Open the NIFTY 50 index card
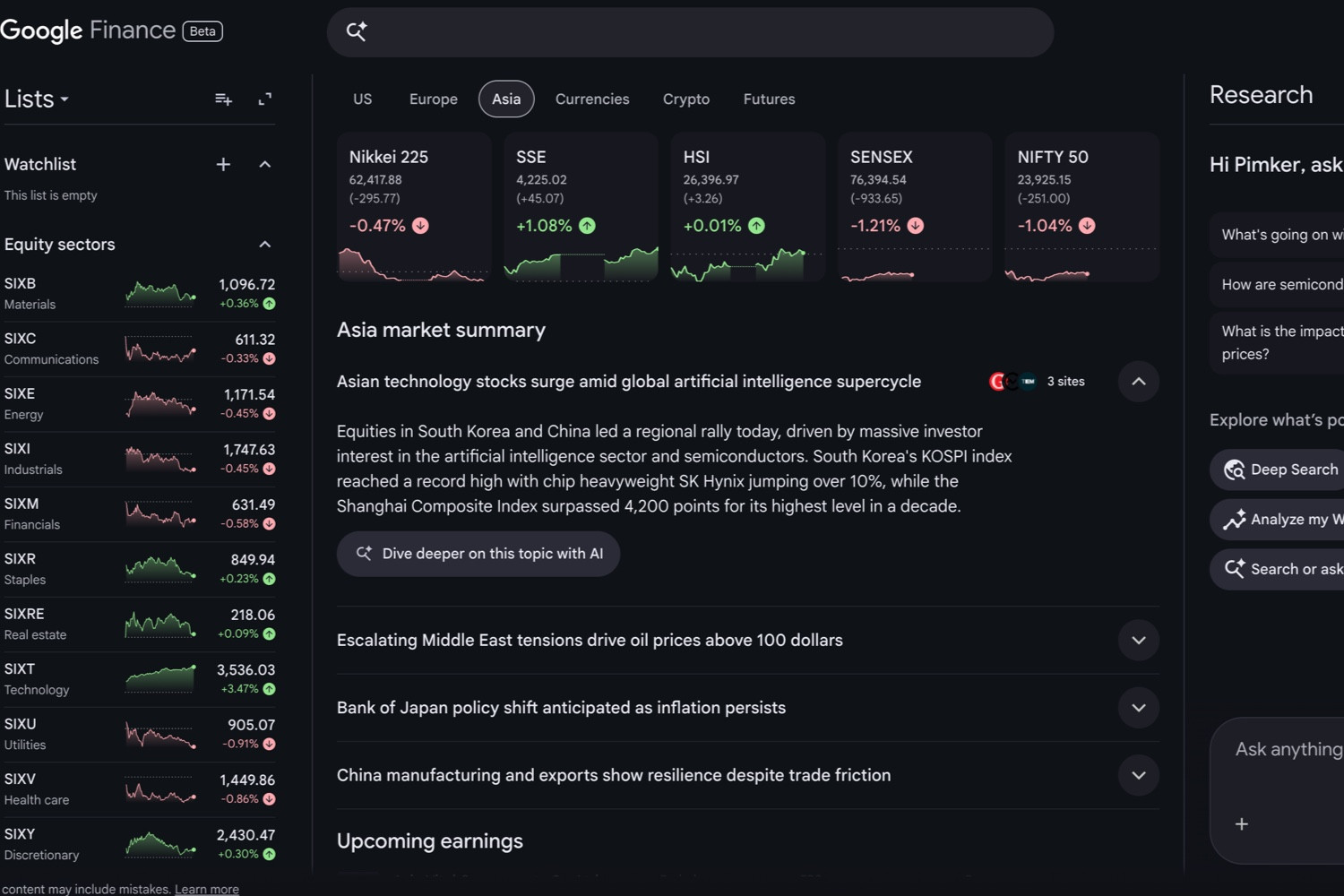Viewport: 1344px width, 896px height. [x=1082, y=207]
